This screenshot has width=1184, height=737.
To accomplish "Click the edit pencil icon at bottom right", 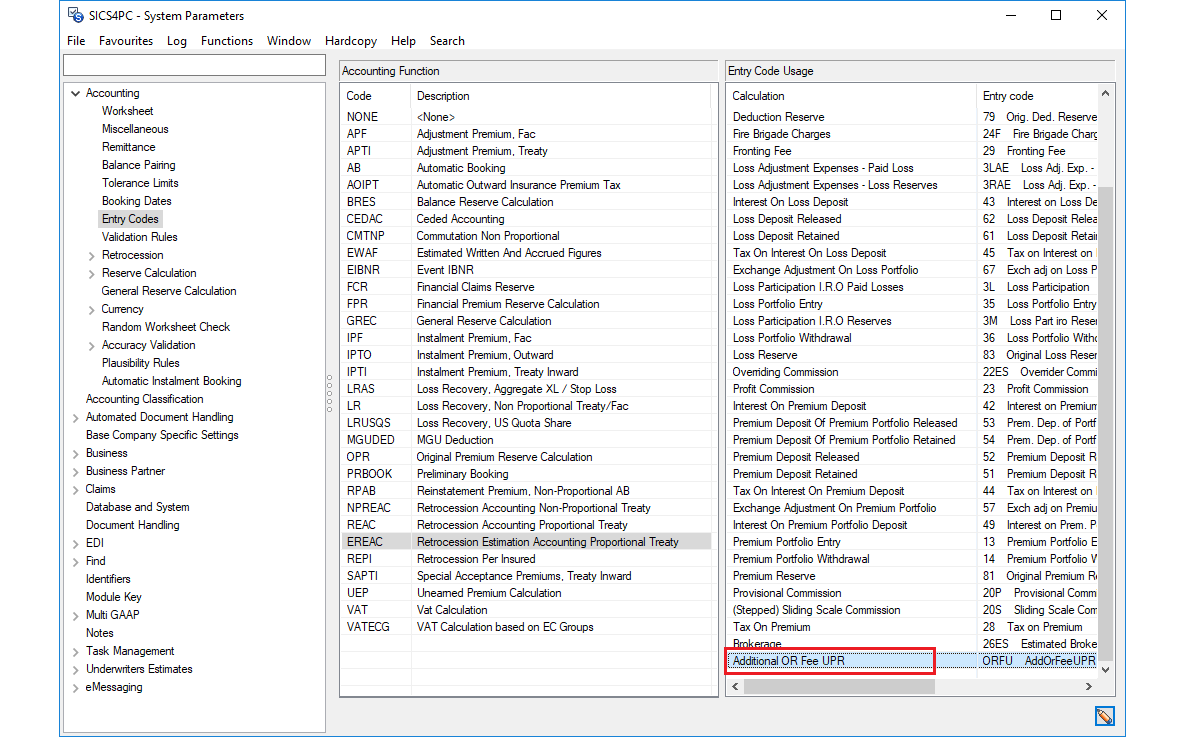I will (x=1104, y=716).
